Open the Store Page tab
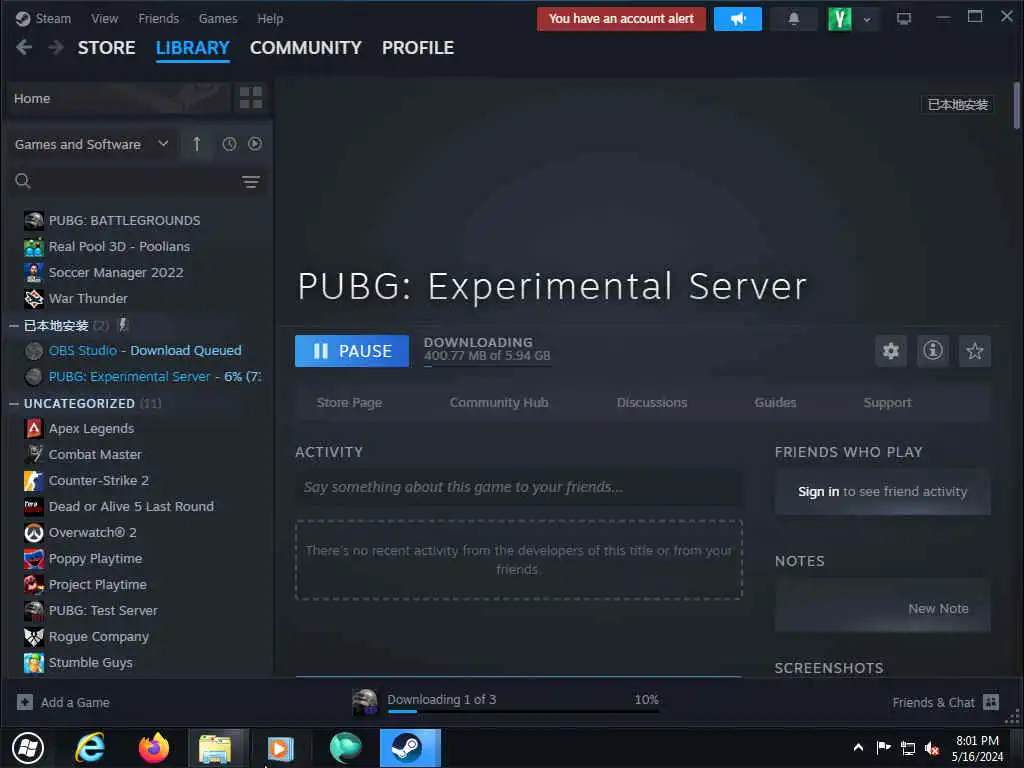1024x768 pixels. pyautogui.click(x=349, y=403)
